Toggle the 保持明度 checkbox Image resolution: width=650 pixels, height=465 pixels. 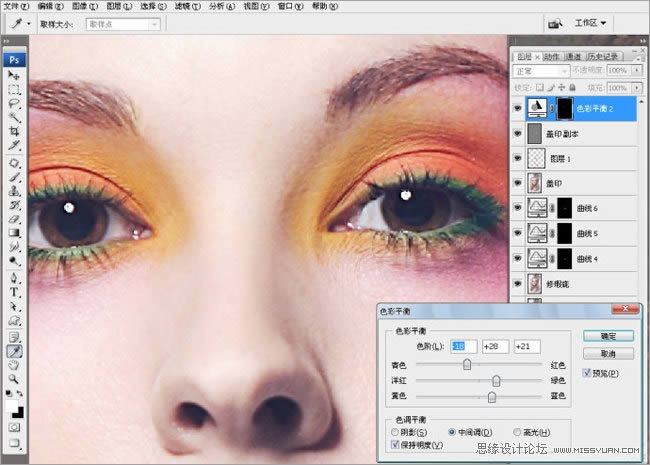(395, 445)
